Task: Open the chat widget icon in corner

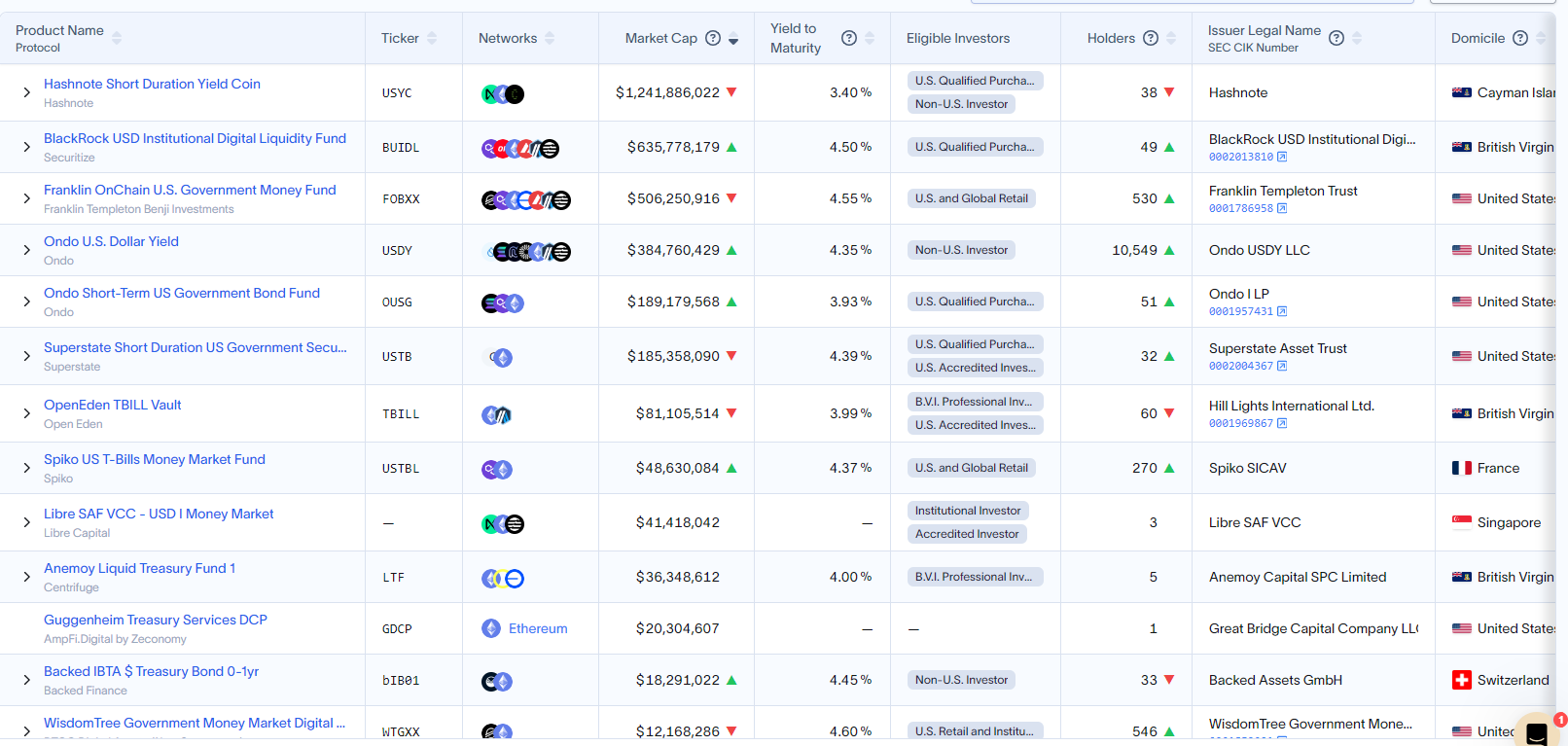Action: tap(1536, 731)
